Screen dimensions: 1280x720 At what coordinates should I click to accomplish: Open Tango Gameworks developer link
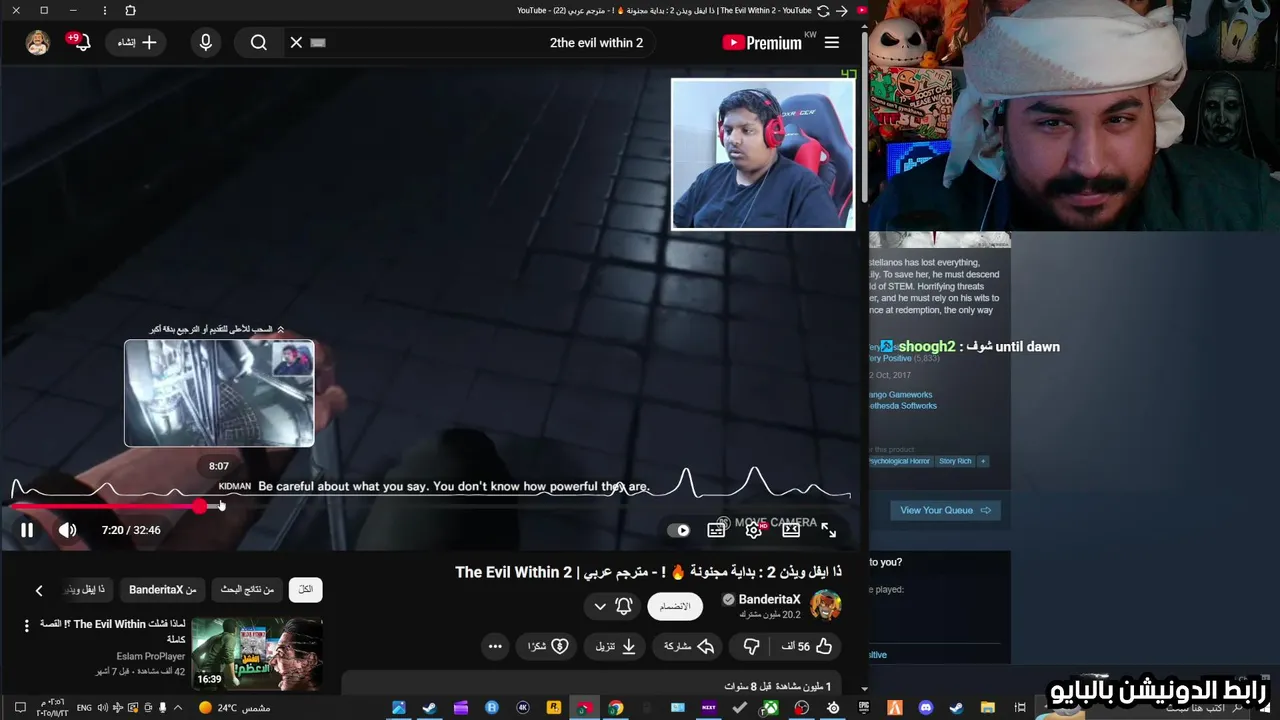900,395
